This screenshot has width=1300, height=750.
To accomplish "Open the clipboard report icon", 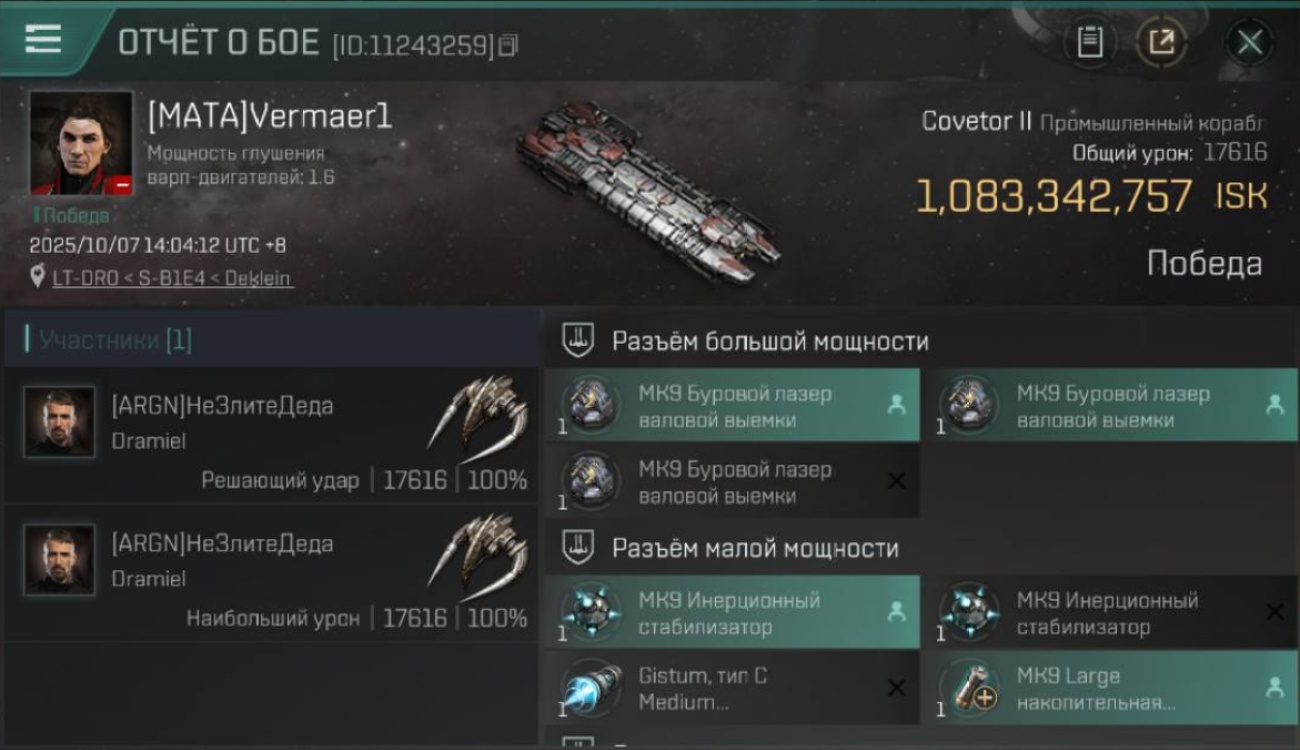I will (x=1090, y=42).
